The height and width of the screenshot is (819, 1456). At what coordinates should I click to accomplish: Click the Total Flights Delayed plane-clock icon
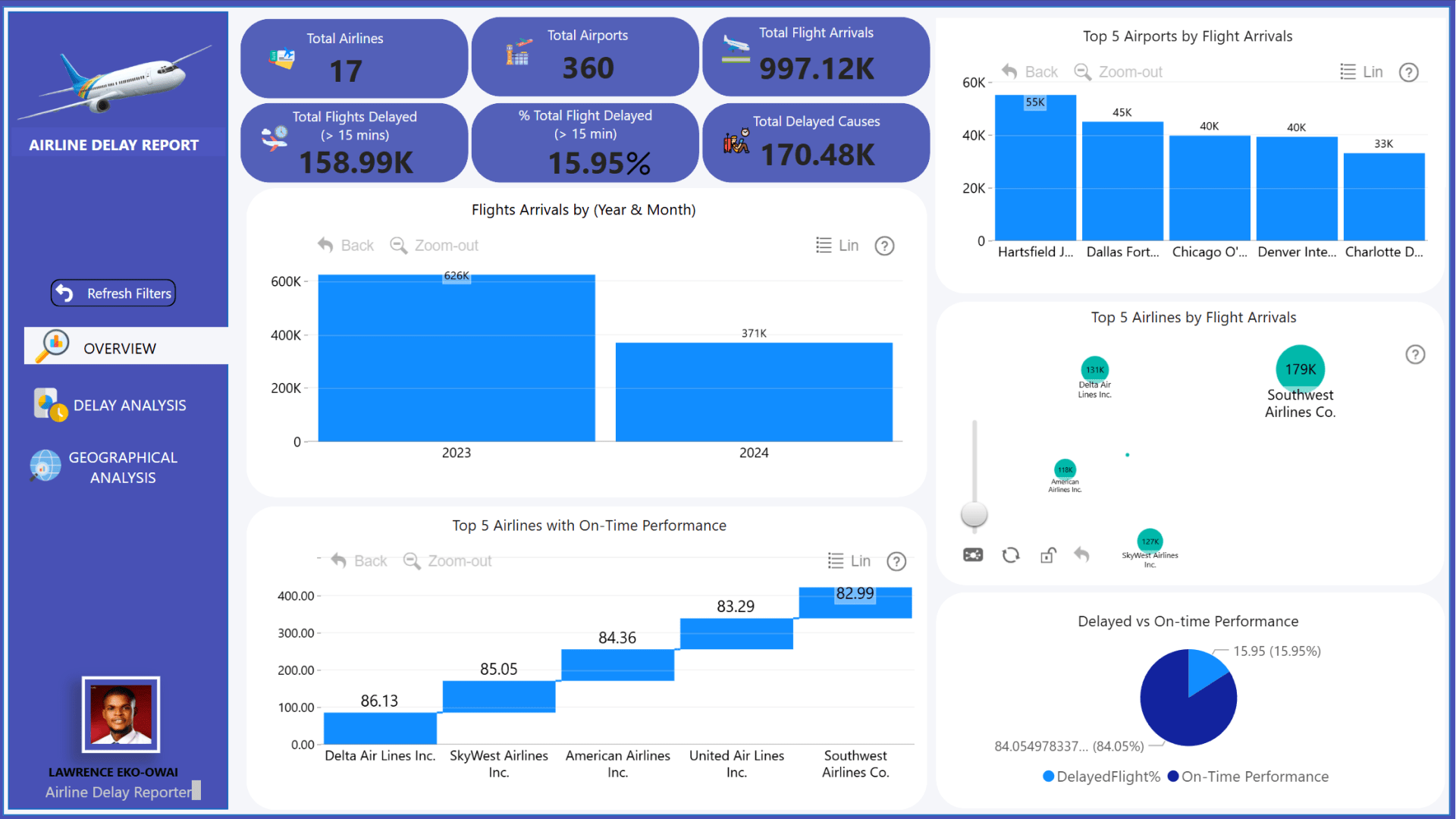click(x=275, y=138)
